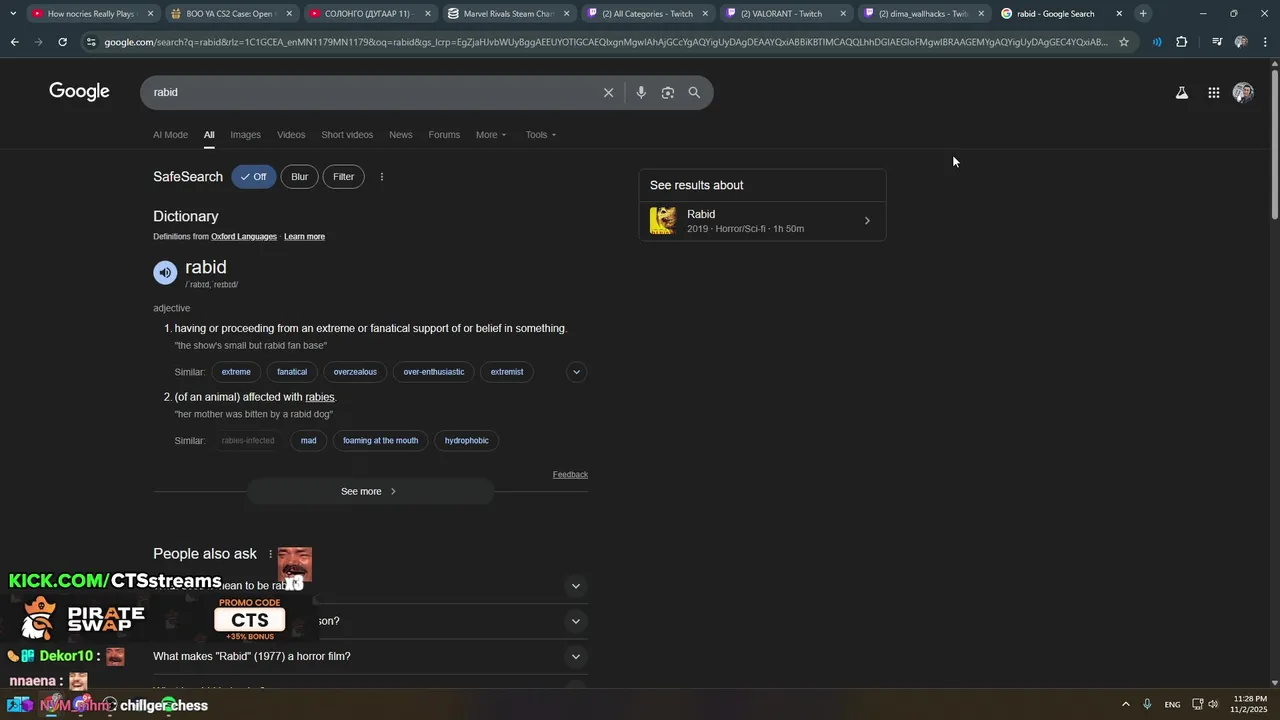Go back to the previous page
1280x720 pixels.
pos(14,42)
